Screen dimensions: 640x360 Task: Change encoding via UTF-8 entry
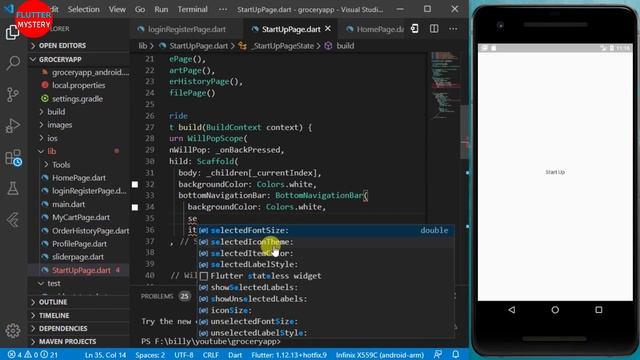pos(184,355)
